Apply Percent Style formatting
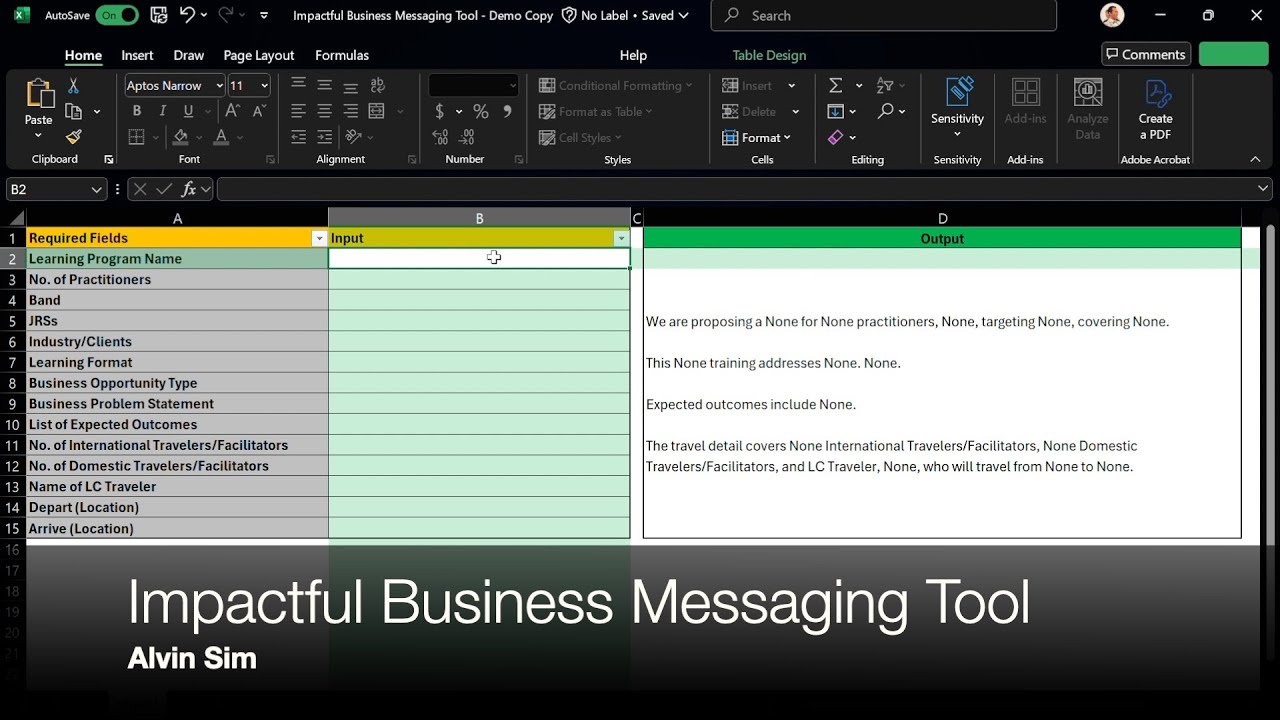Screen dimensions: 1280x720 481,111
